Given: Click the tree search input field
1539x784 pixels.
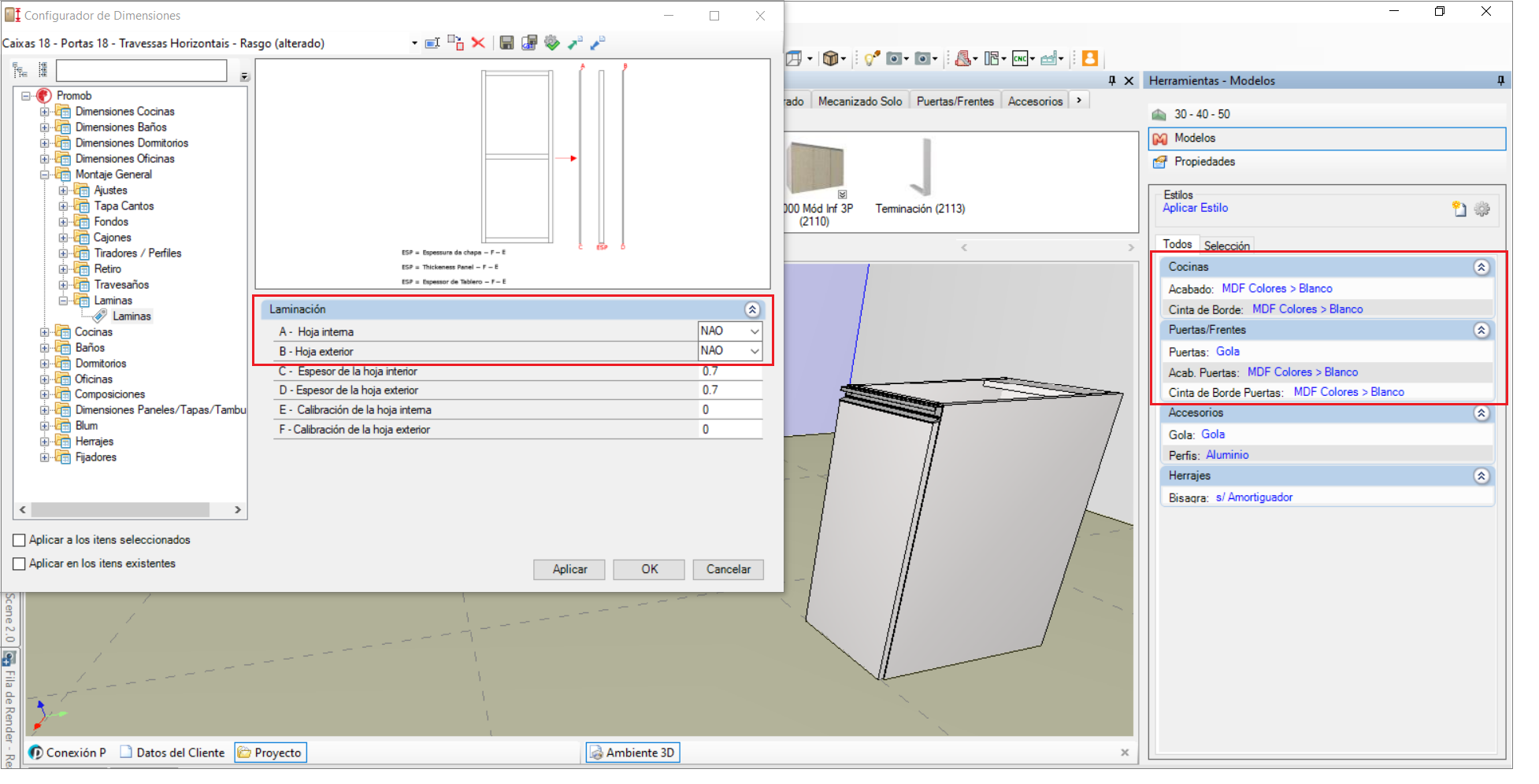Looking at the screenshot, I should (142, 70).
